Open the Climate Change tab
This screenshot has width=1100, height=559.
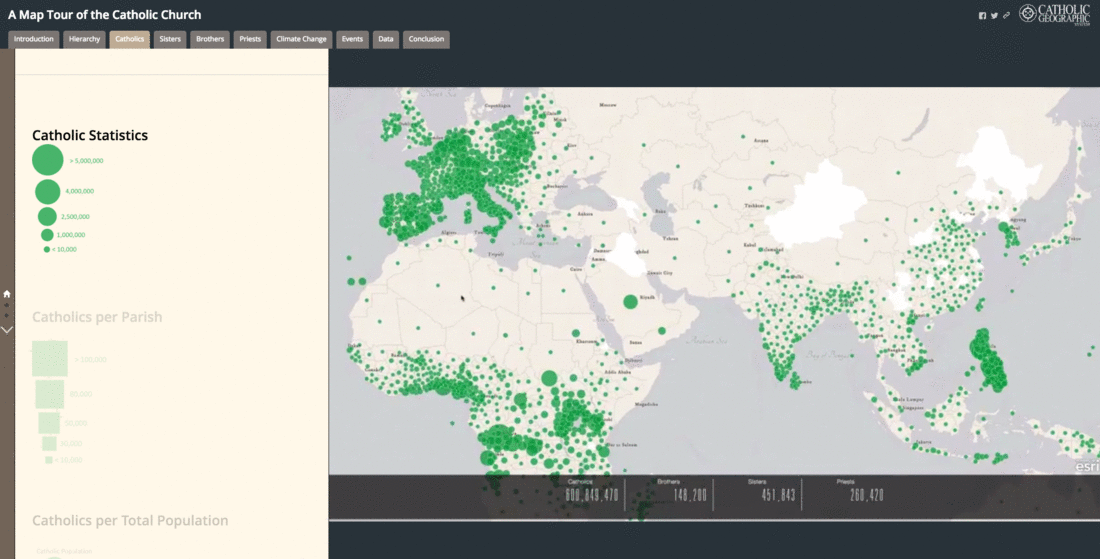pyautogui.click(x=301, y=39)
